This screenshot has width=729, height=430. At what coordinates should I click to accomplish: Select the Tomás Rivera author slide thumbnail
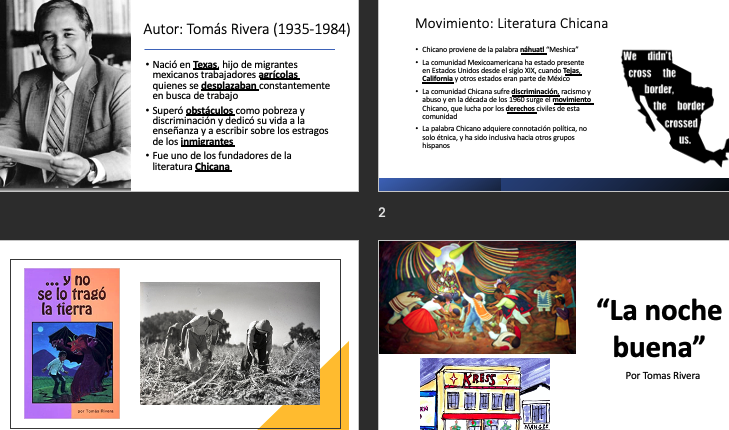[179, 95]
